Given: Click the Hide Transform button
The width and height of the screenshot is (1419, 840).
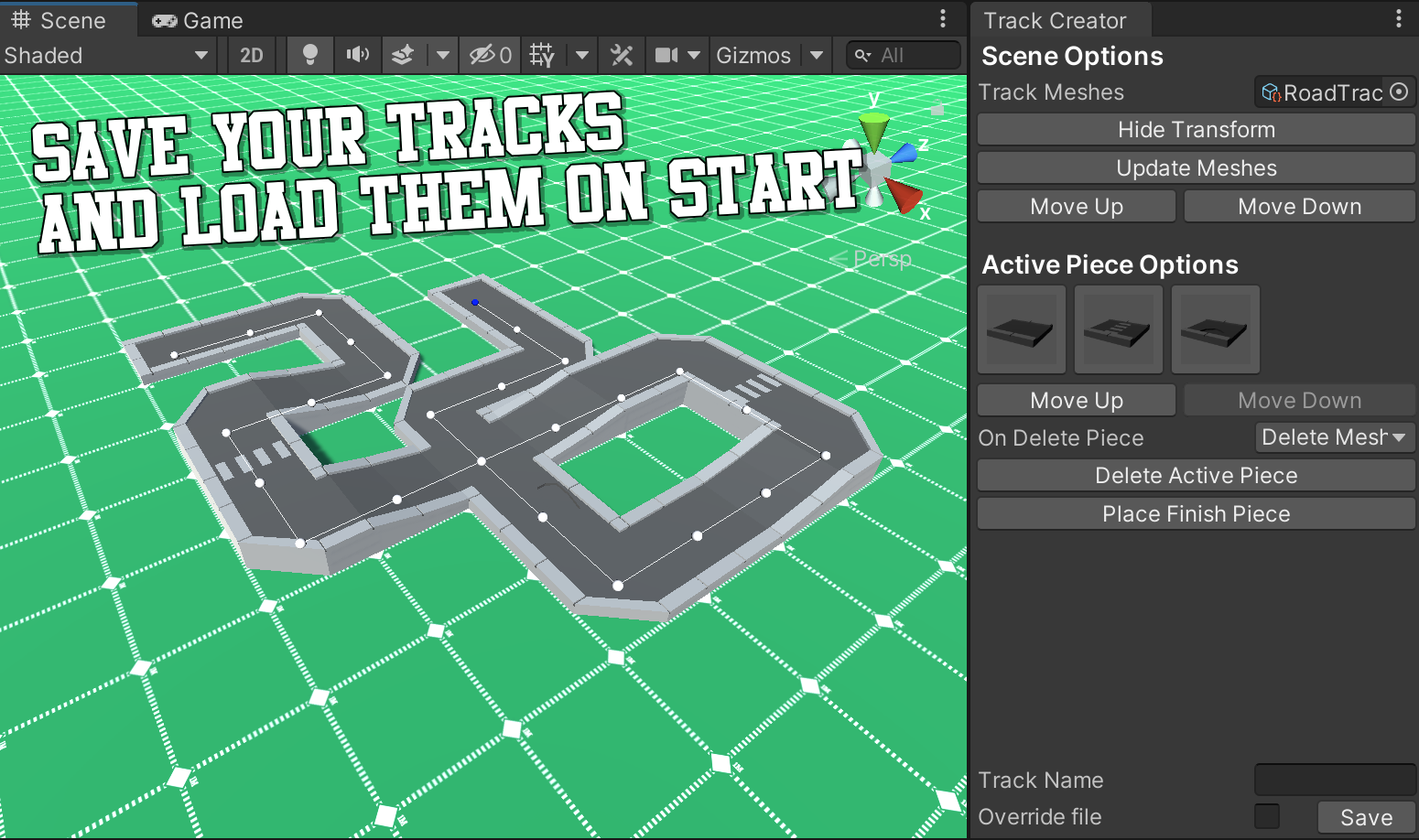Looking at the screenshot, I should point(1197,130).
